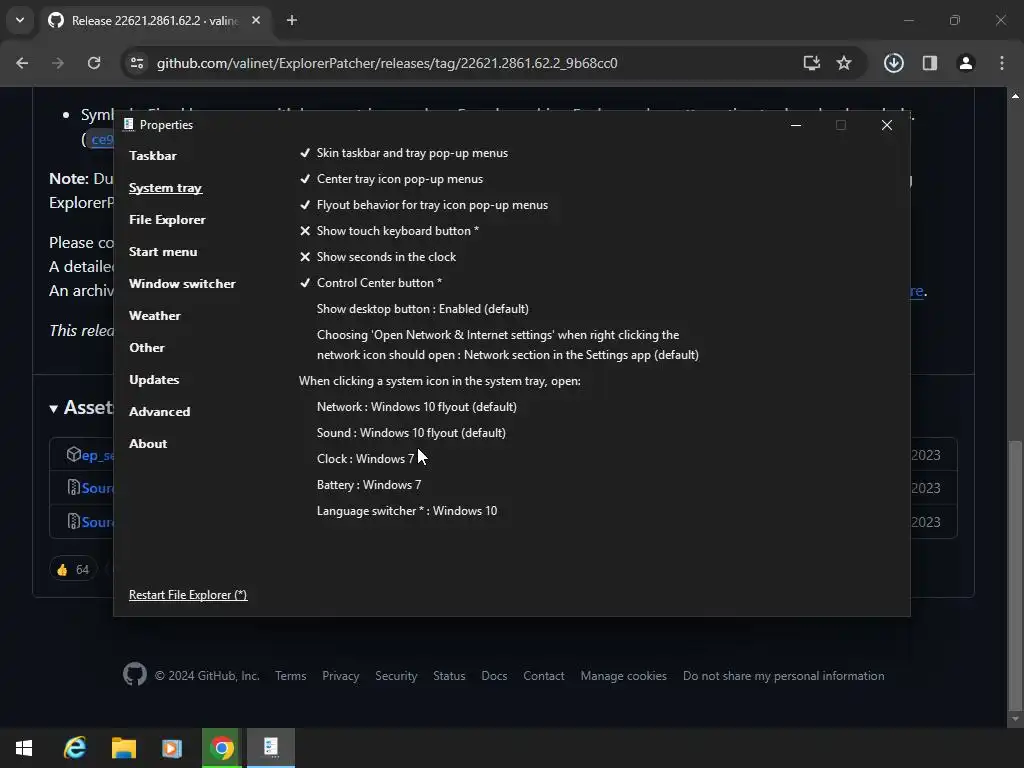The height and width of the screenshot is (768, 1024).
Task: Go to the Advanced section
Action: click(159, 411)
